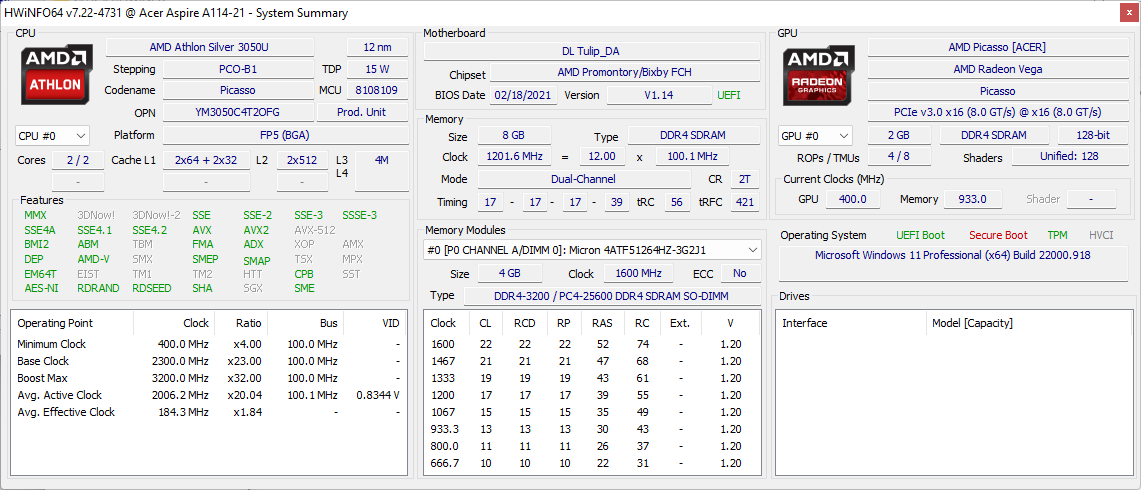Click the memory clock 1201.6 MHz value
This screenshot has width=1141, height=490.
coord(514,157)
